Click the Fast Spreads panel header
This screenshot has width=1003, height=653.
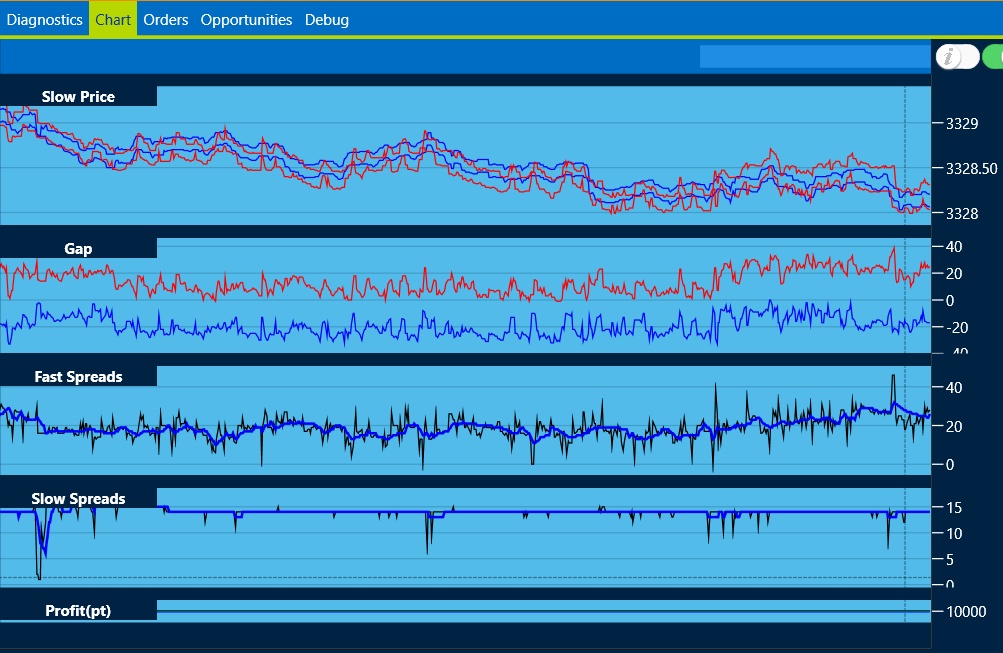tap(78, 377)
